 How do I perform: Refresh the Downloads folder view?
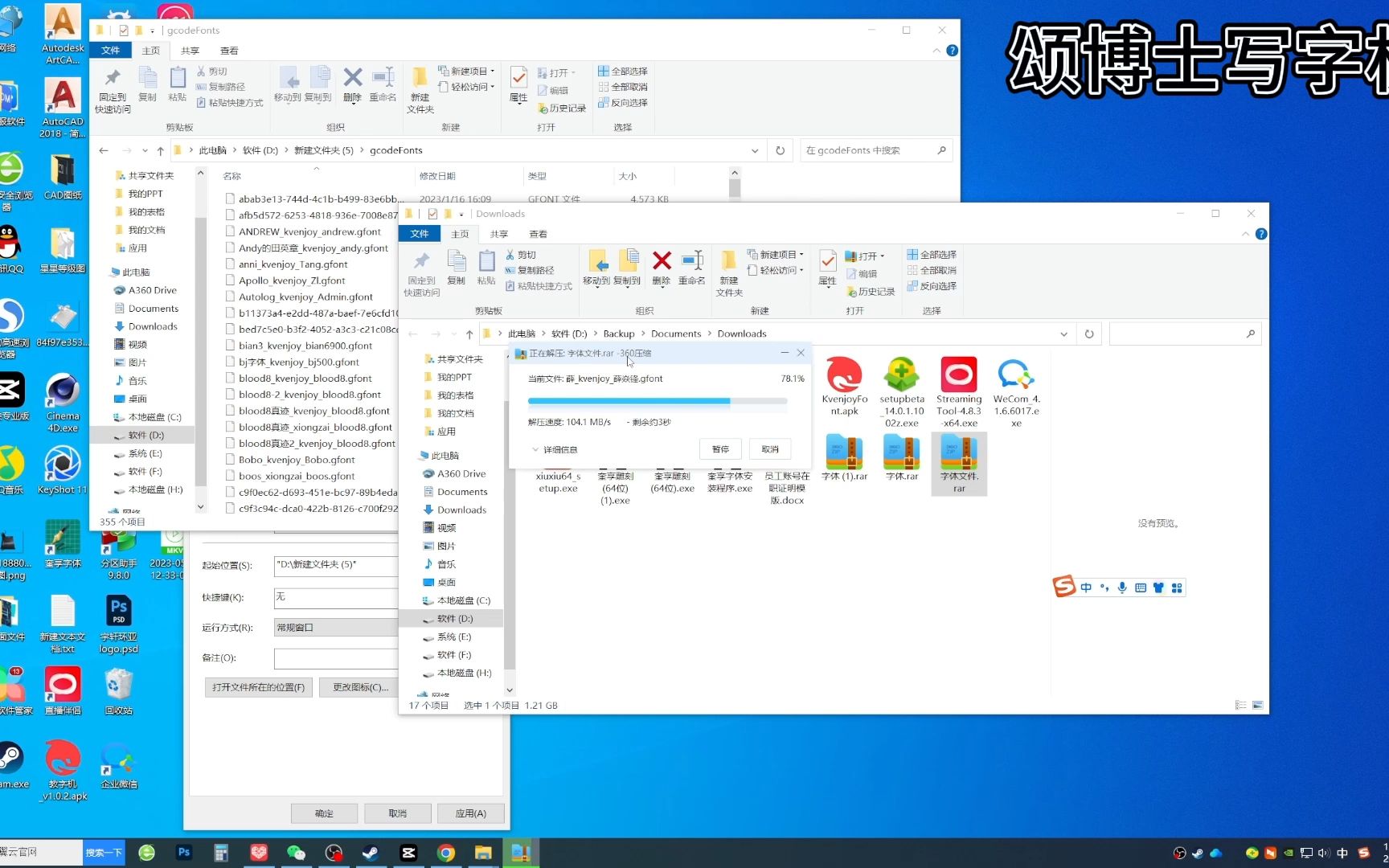click(1089, 334)
